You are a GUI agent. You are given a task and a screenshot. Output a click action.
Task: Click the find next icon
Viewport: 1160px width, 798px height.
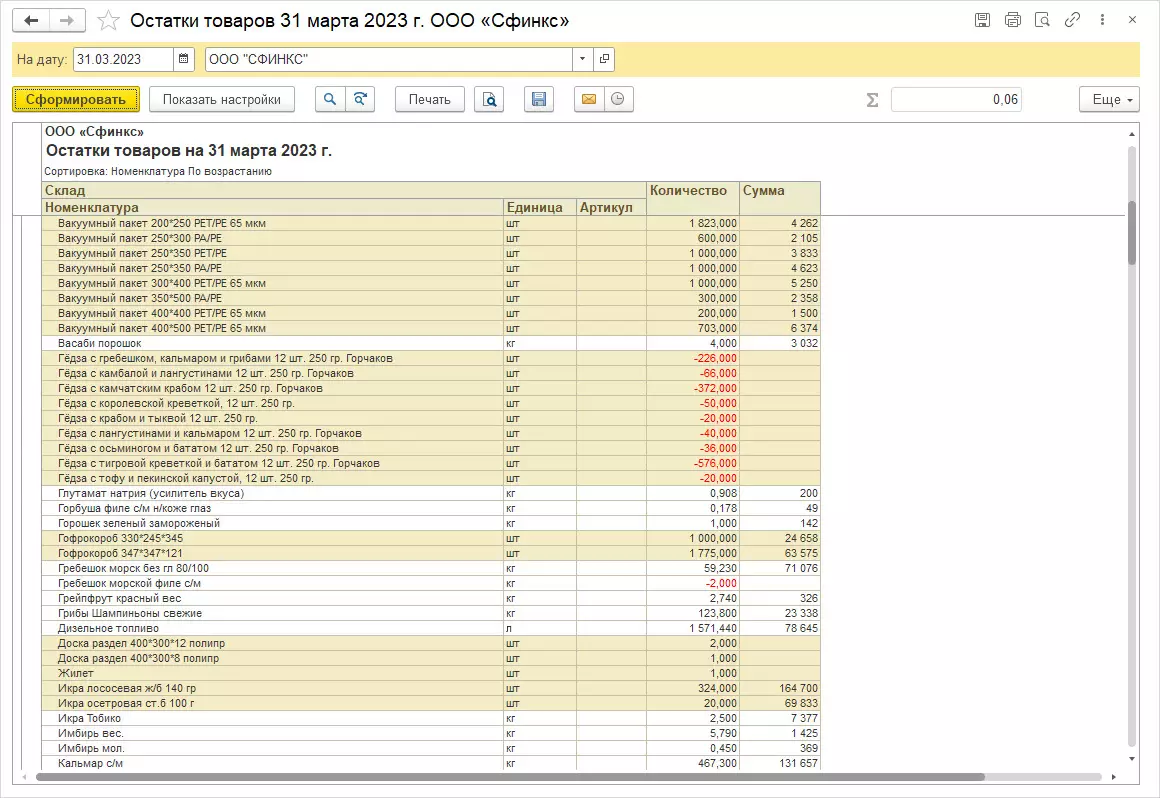[x=360, y=99]
